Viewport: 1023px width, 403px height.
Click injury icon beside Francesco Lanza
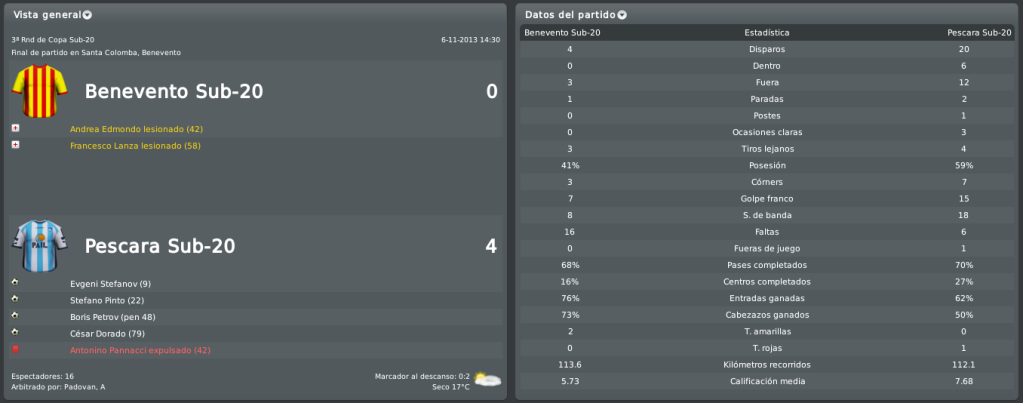pos(16,145)
